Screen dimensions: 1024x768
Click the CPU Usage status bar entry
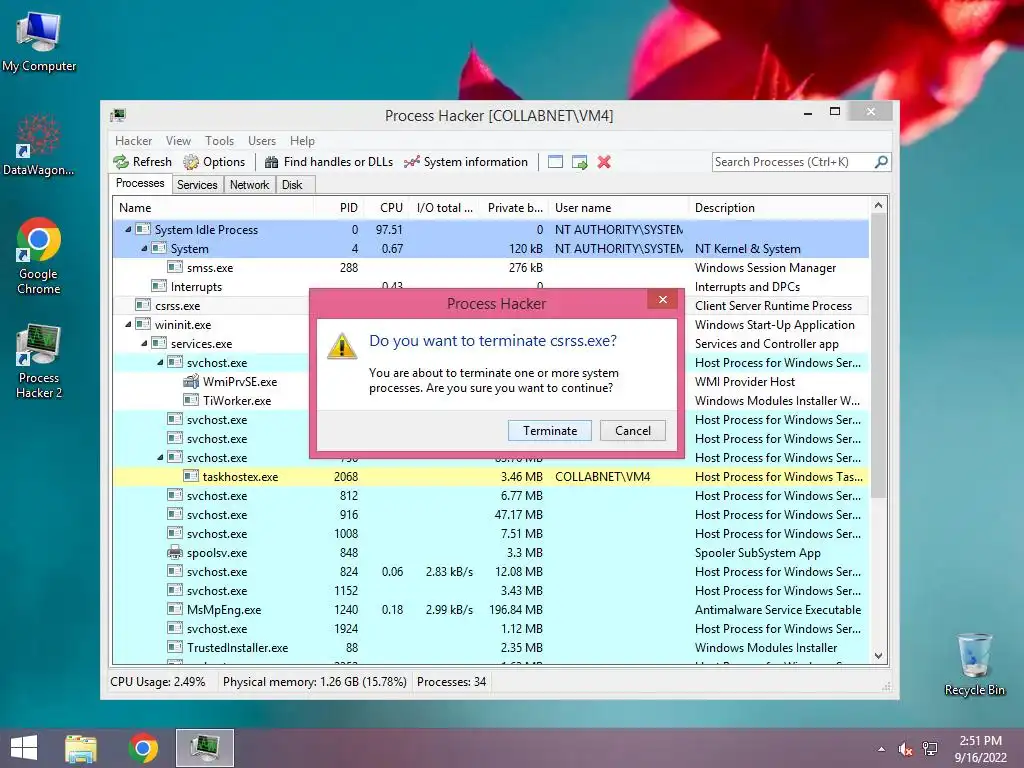[x=157, y=682]
